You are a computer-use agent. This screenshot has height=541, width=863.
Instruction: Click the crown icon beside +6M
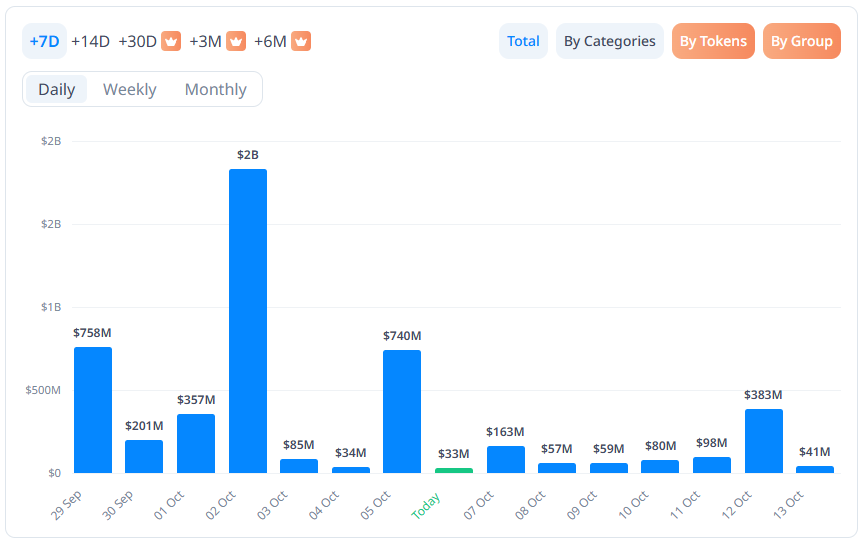pyautogui.click(x=301, y=41)
